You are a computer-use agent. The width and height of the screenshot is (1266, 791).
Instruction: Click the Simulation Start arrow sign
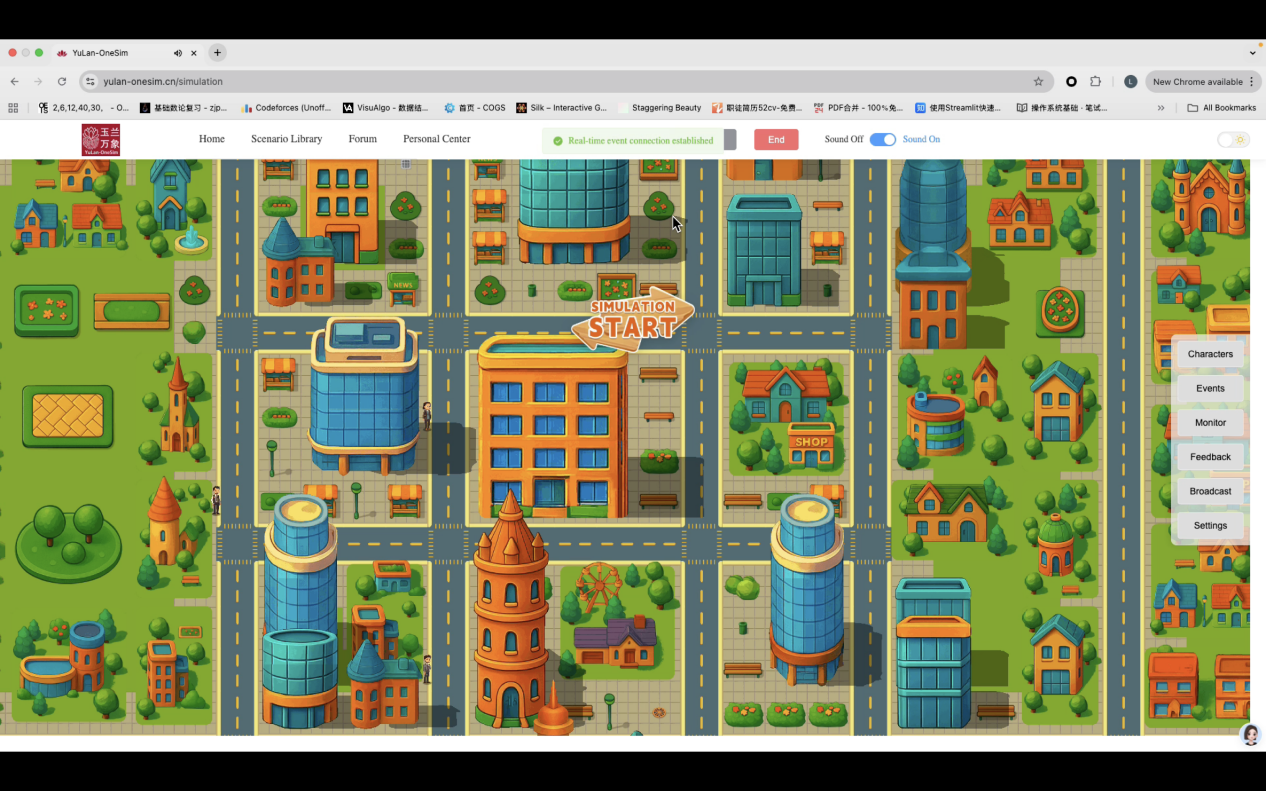(632, 320)
